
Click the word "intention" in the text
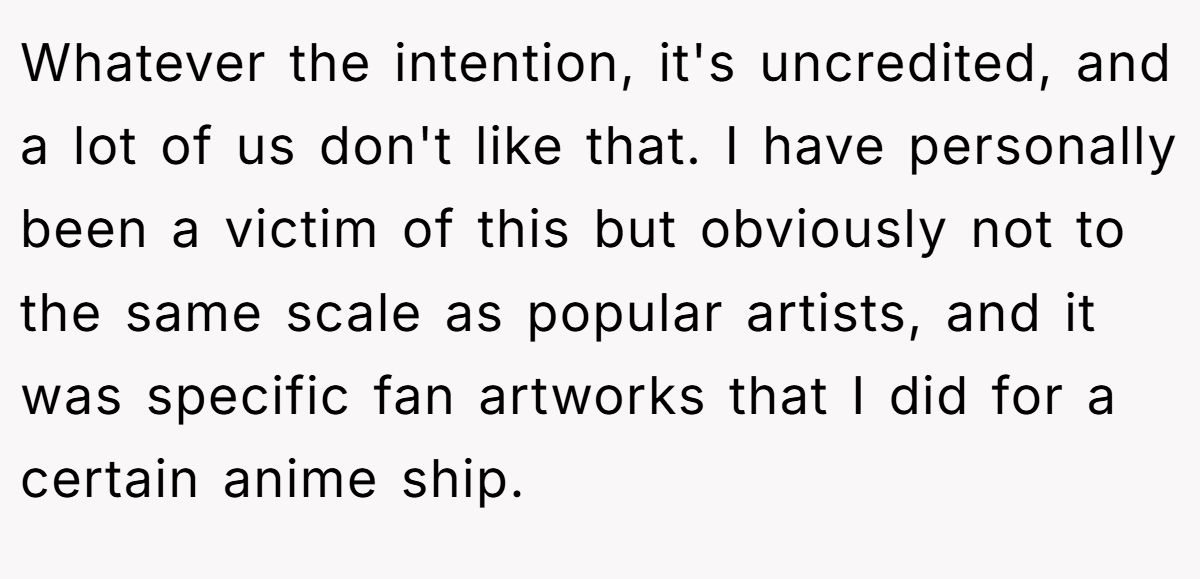503,65
